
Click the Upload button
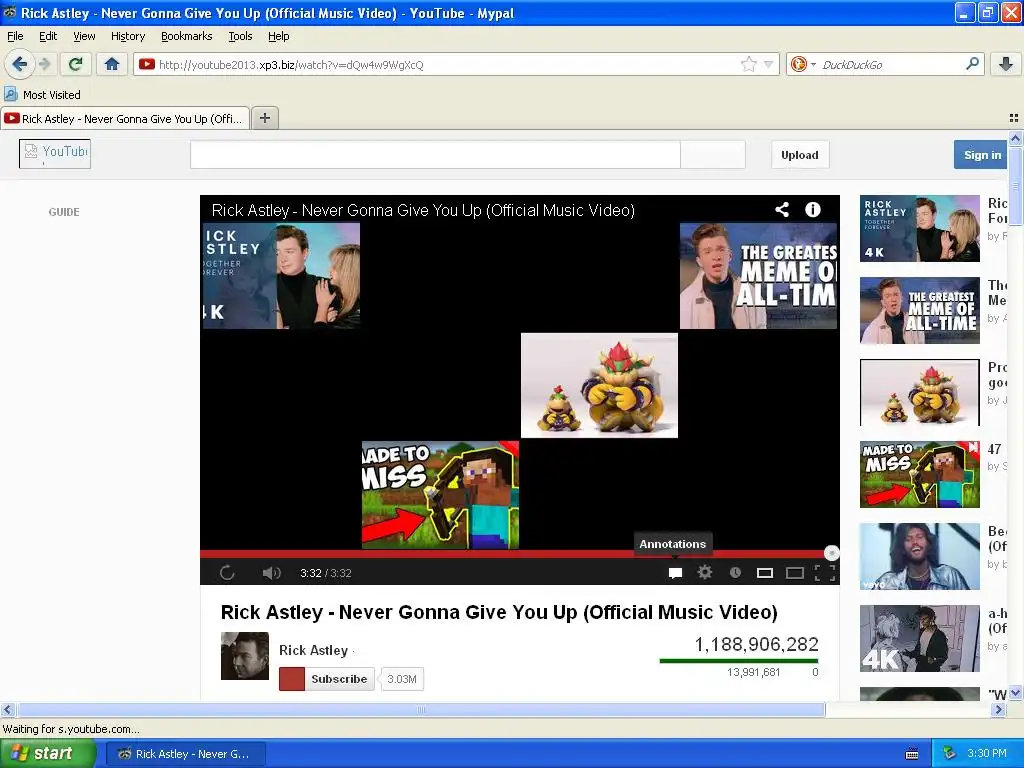point(799,155)
